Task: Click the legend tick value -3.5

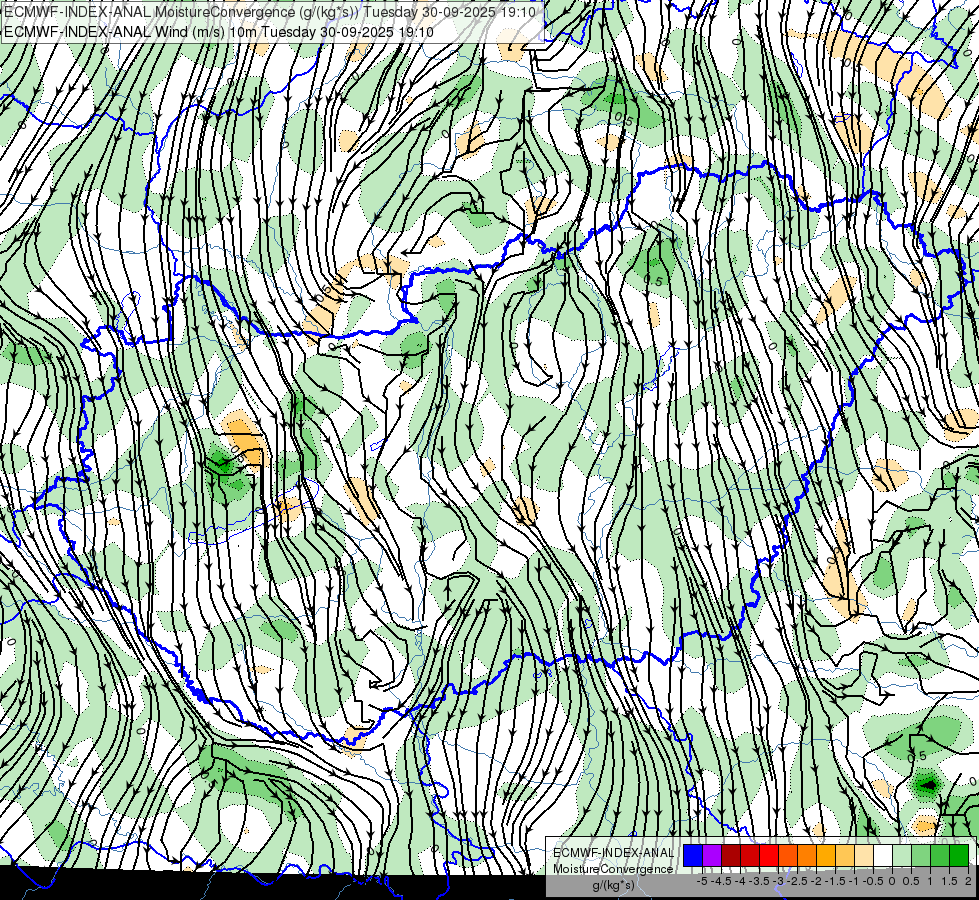Action: [759, 881]
